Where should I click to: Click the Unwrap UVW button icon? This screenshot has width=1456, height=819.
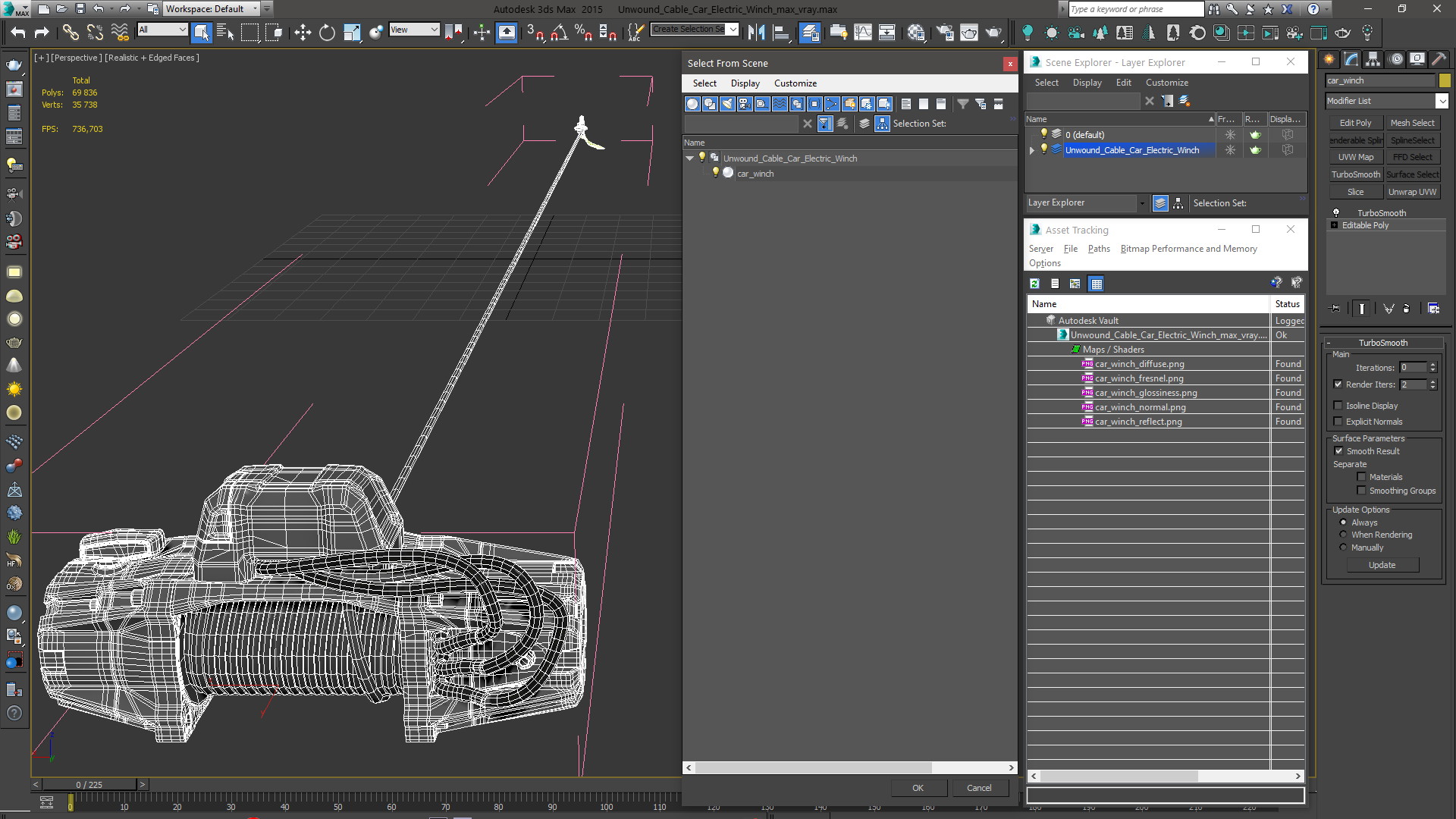[x=1414, y=191]
